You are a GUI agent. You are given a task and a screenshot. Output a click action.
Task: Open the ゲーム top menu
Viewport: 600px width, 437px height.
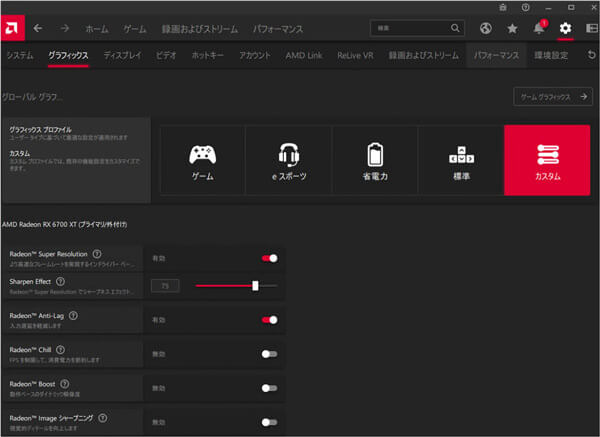[x=135, y=29]
